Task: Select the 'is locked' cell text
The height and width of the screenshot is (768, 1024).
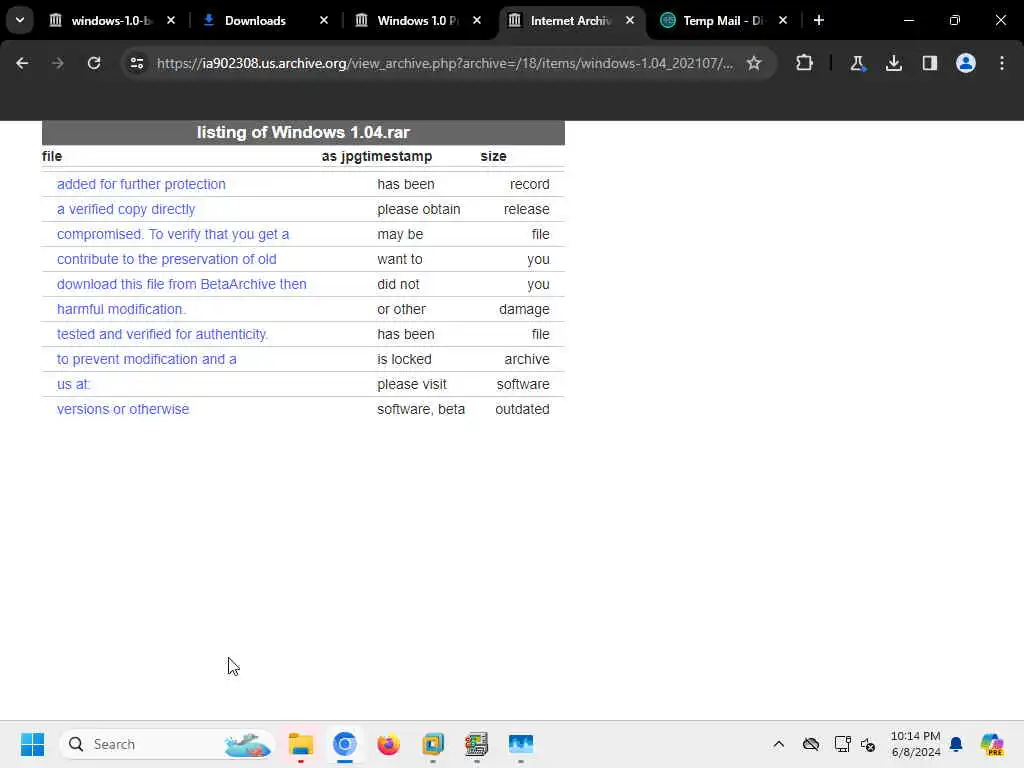Action: [x=404, y=359]
